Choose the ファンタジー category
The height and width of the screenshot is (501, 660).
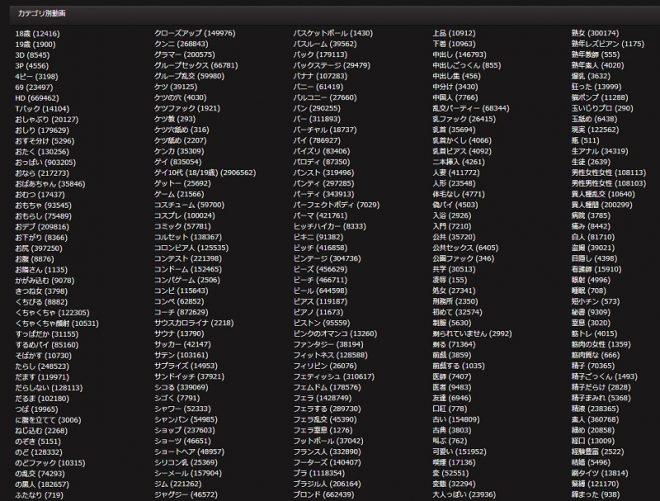tap(314, 344)
